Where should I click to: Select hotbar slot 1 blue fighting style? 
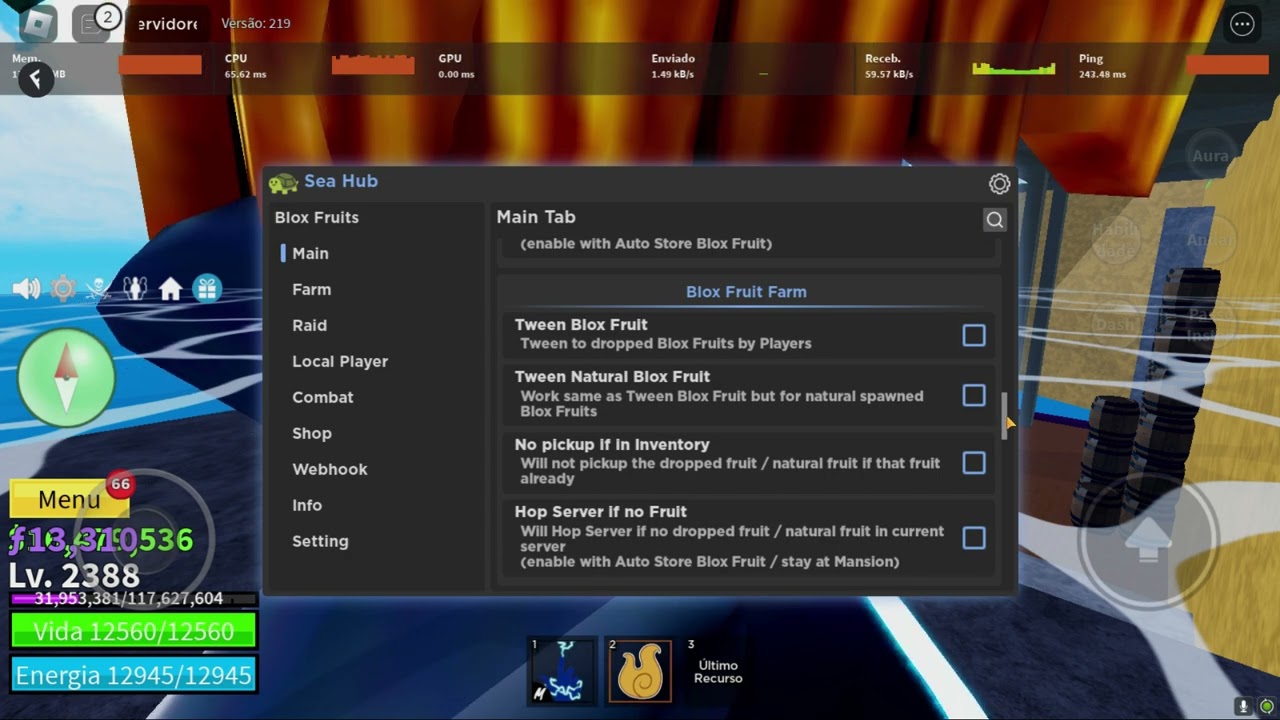point(562,670)
